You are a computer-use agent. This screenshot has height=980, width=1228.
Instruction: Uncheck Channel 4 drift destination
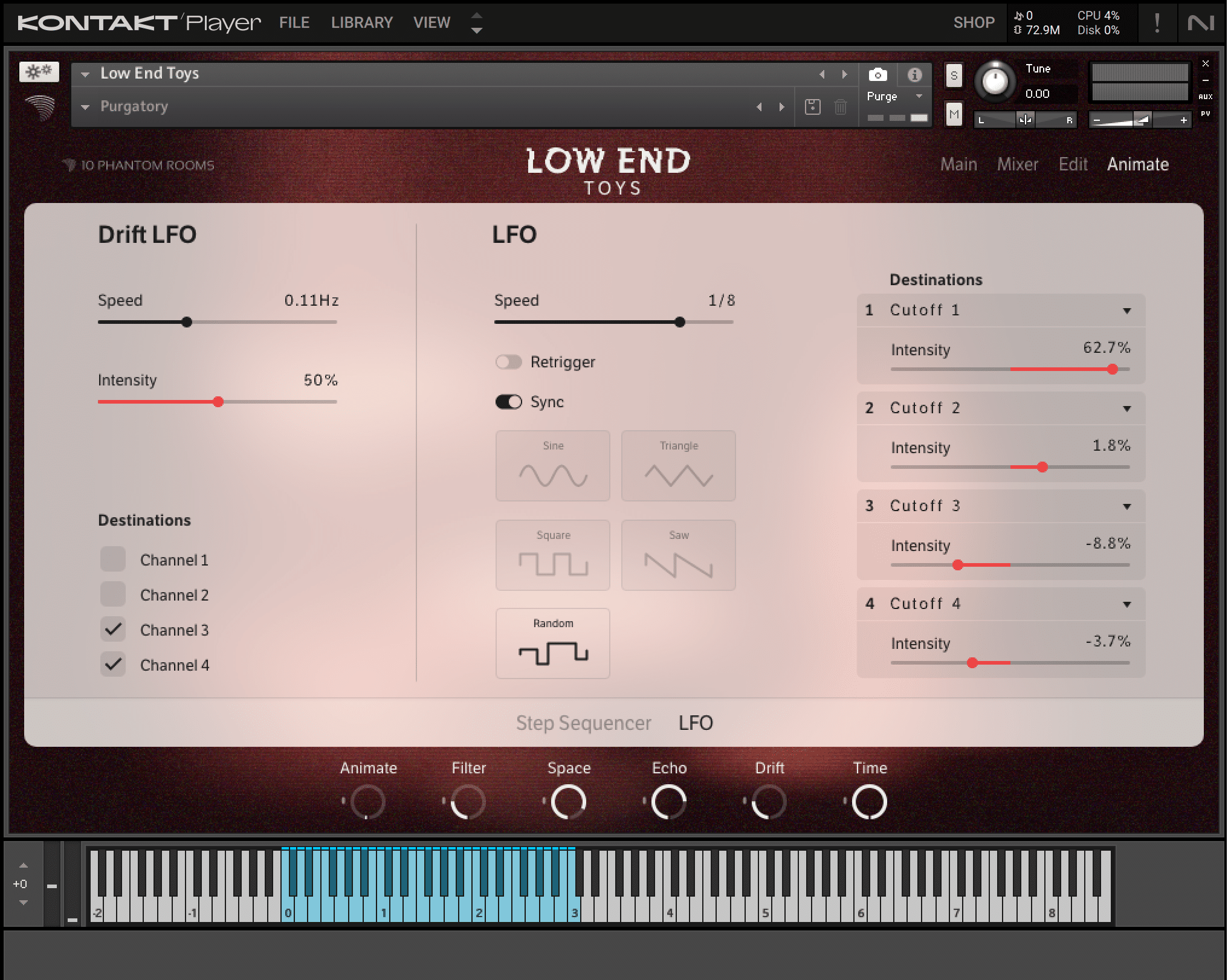click(x=113, y=665)
